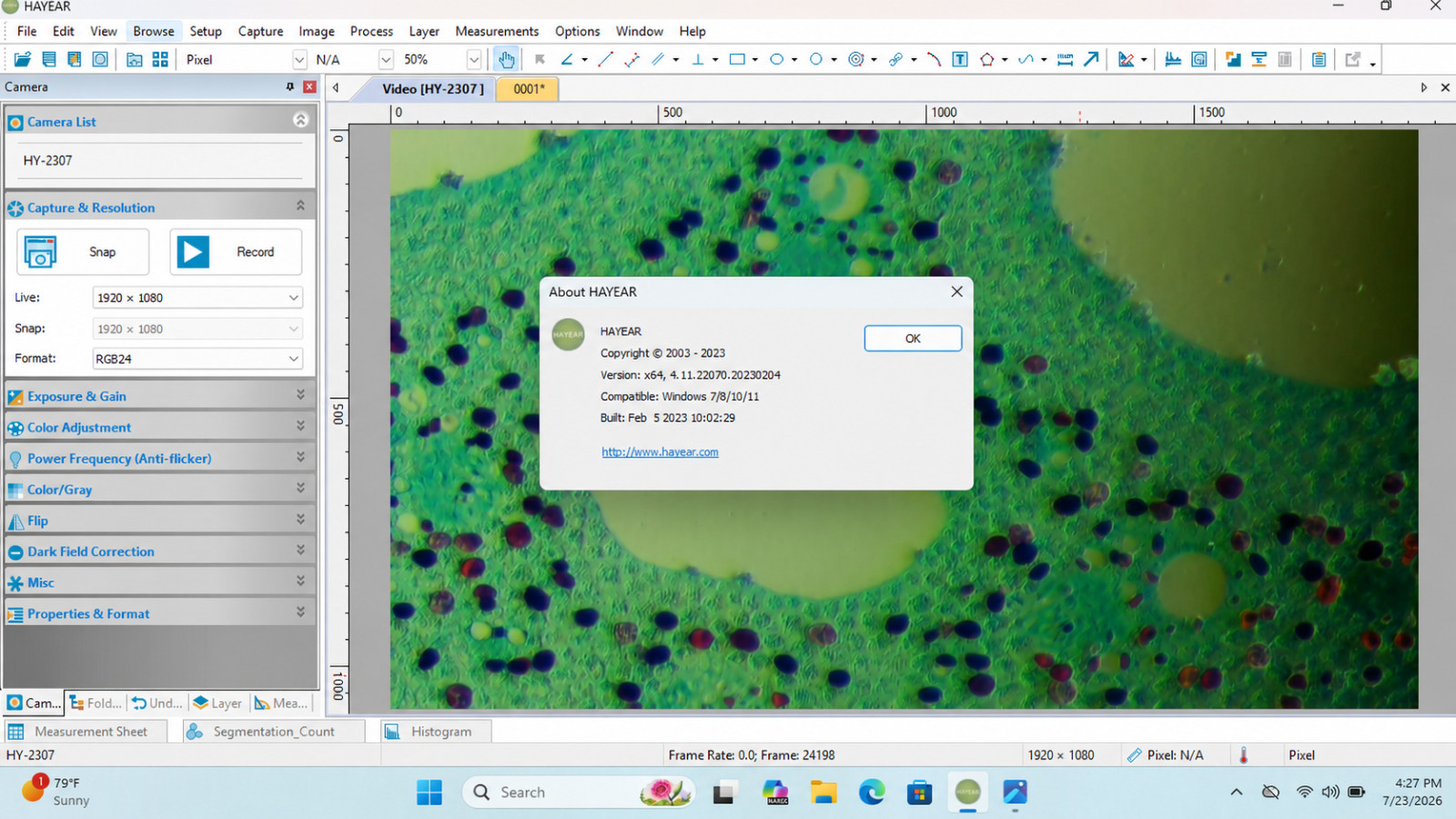Image resolution: width=1456 pixels, height=819 pixels.
Task: Click the Snap capture button
Action: click(x=83, y=252)
